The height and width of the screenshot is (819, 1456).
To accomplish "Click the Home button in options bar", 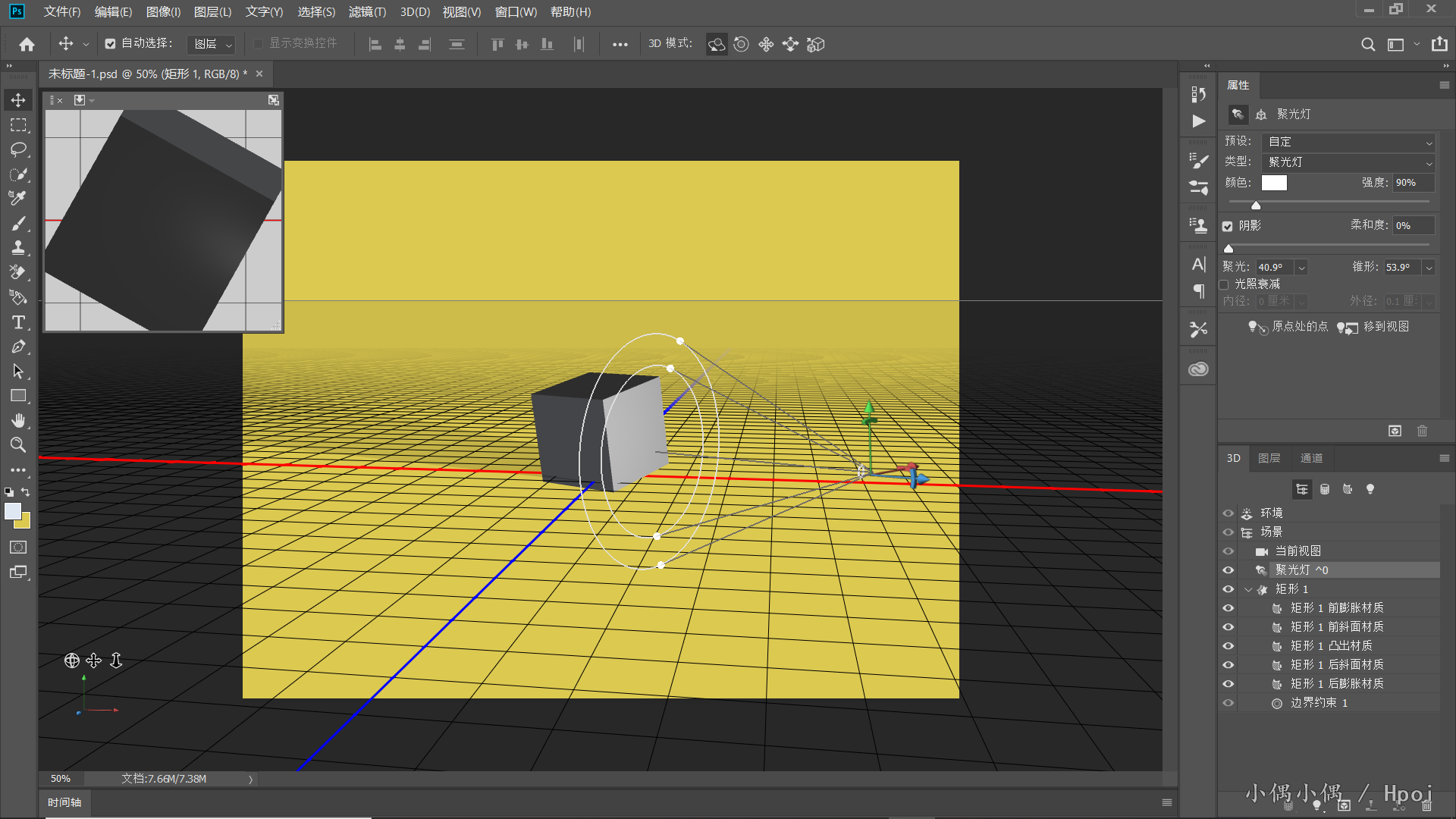I will 27,44.
